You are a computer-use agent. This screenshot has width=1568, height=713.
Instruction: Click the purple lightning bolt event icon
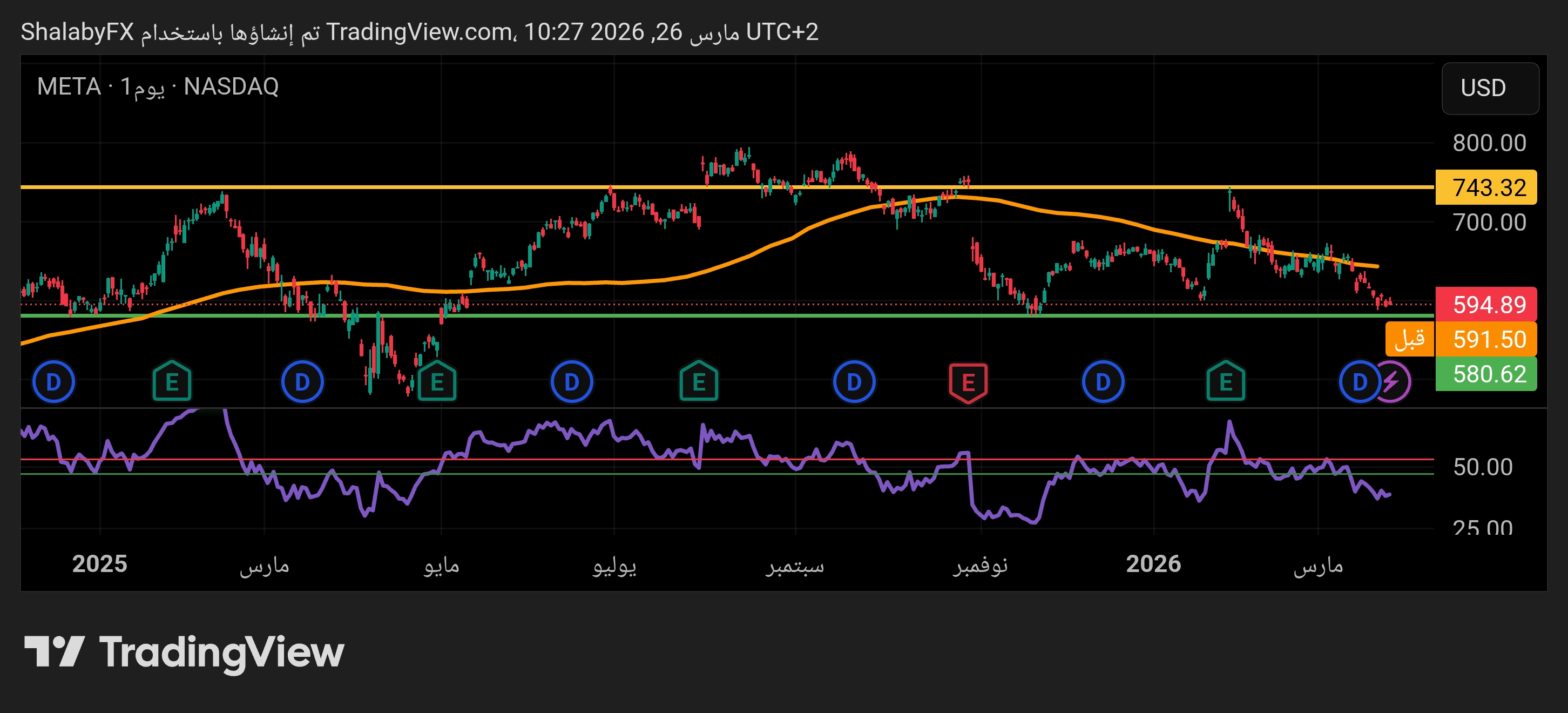(1394, 382)
